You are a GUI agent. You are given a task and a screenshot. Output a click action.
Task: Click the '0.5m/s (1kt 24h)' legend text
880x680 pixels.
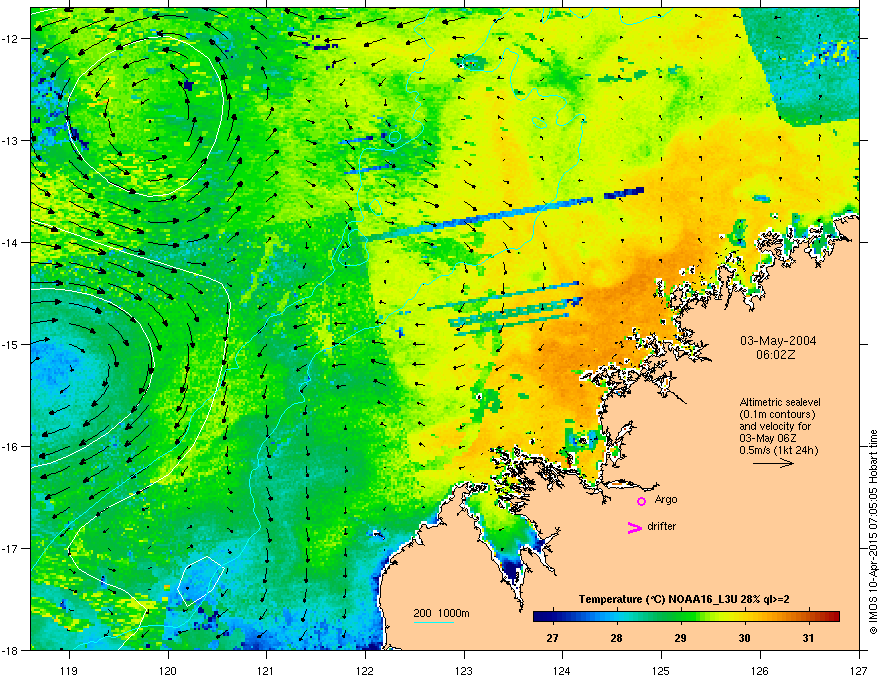(x=778, y=450)
